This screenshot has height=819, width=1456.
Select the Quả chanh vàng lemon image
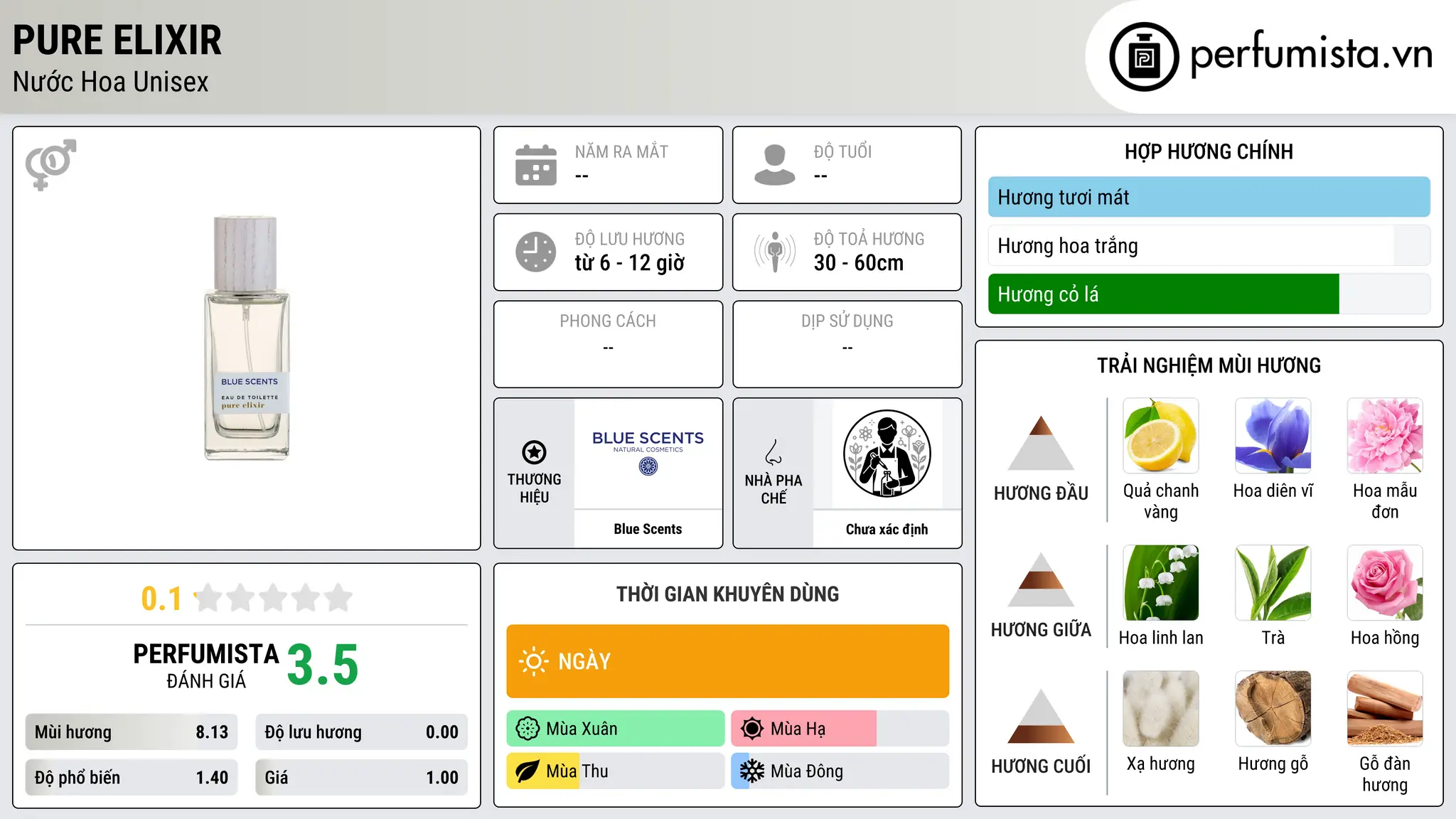click(1161, 436)
